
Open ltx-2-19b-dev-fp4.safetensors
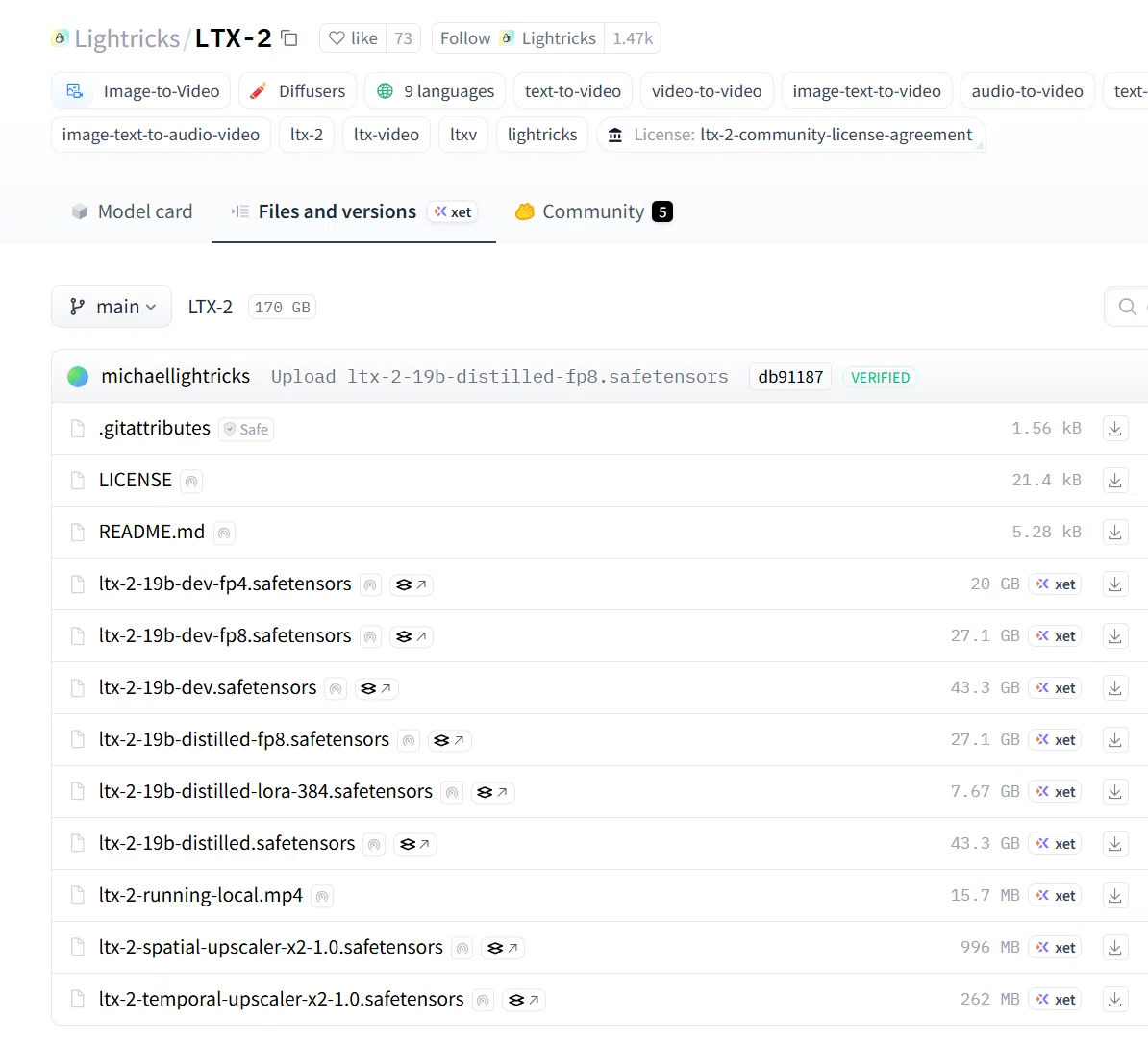coord(225,584)
